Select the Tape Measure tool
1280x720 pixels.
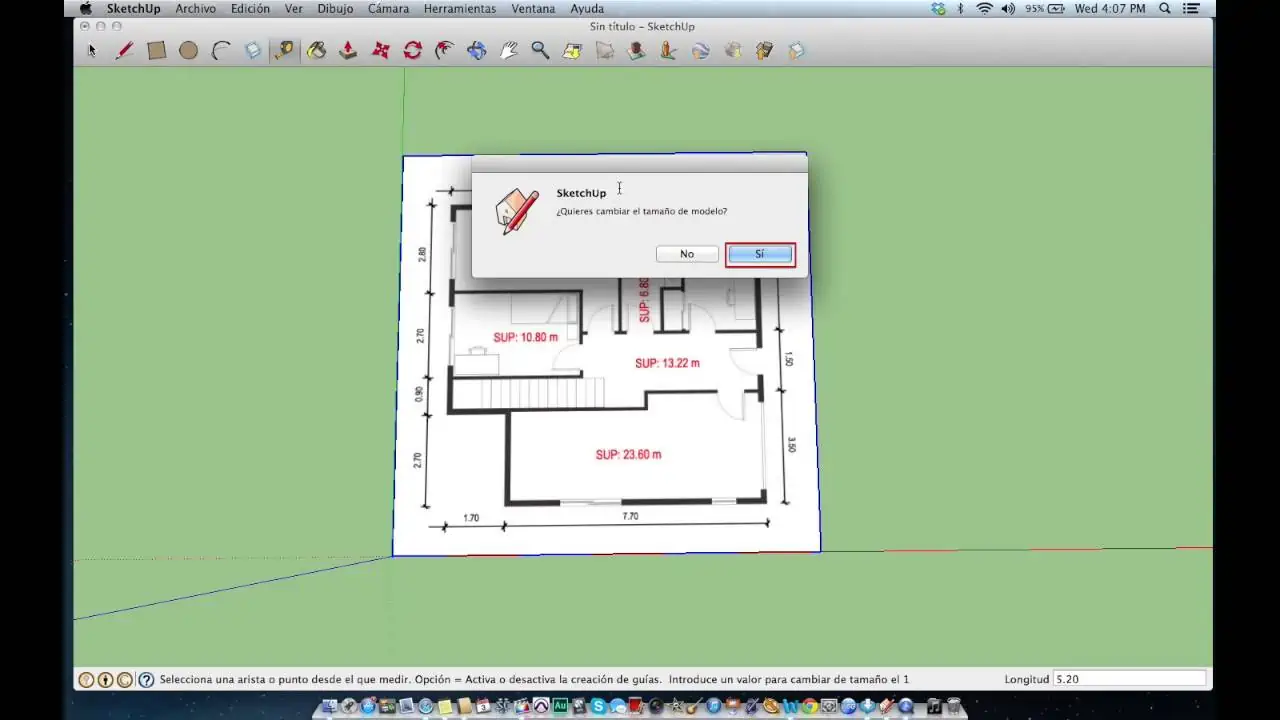284,50
